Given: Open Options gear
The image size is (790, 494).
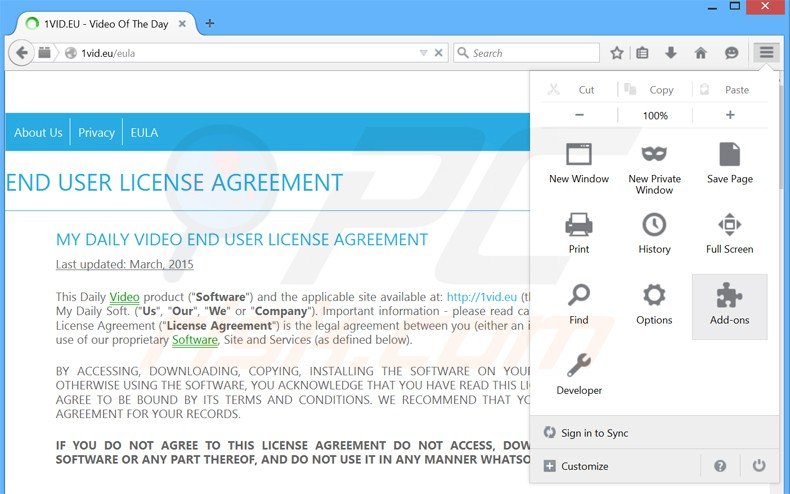Looking at the screenshot, I should (654, 304).
